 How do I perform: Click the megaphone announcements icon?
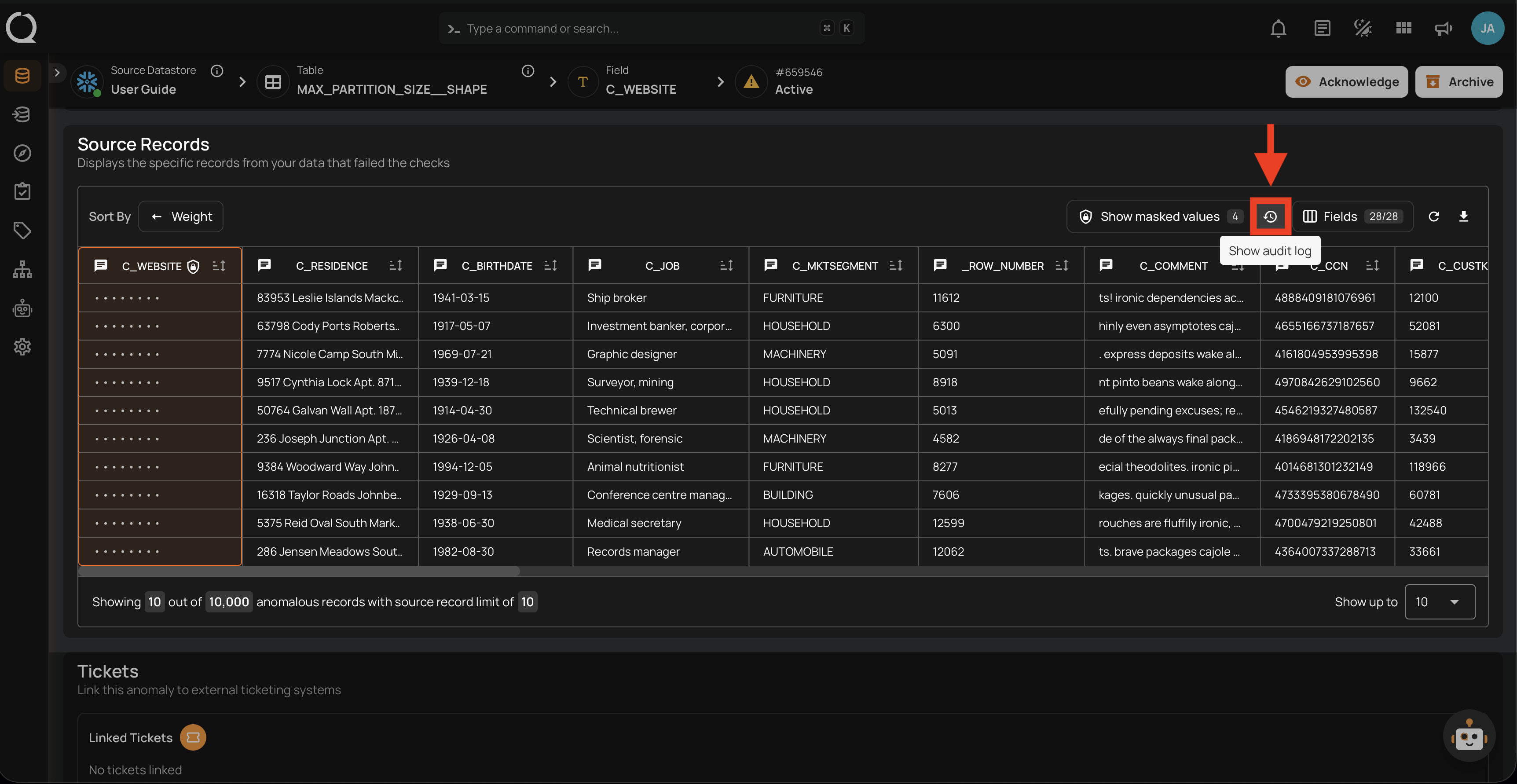[1443, 28]
